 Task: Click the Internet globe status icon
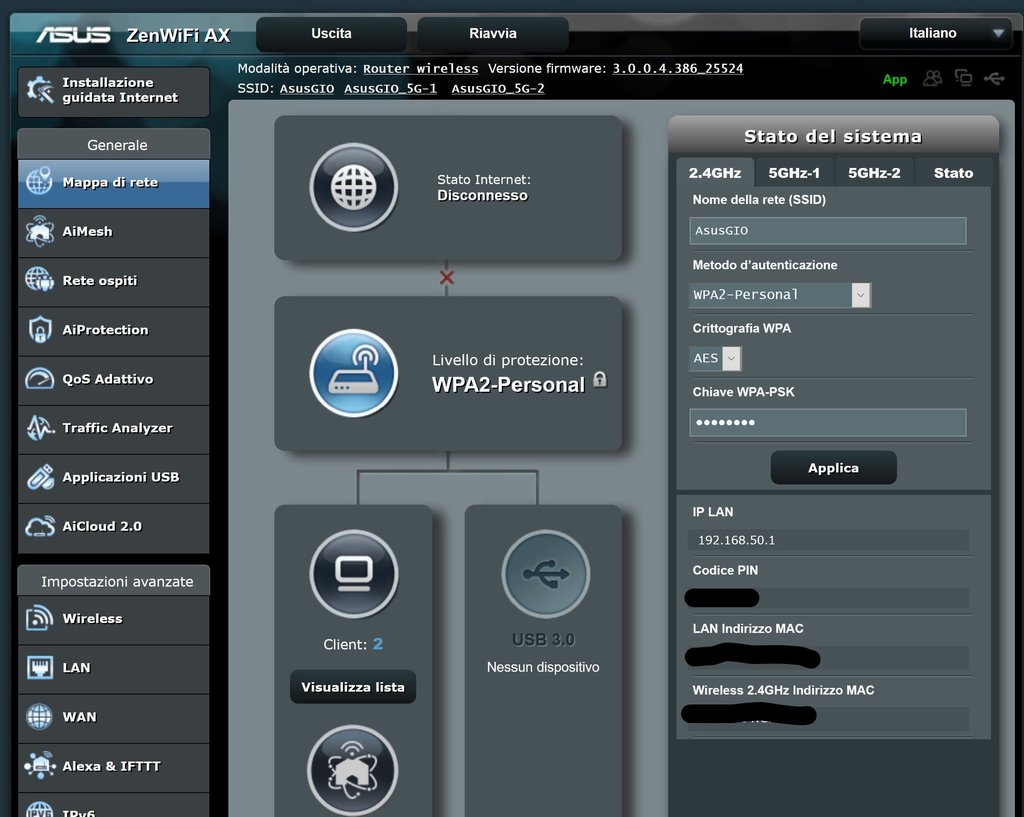pyautogui.click(x=353, y=187)
